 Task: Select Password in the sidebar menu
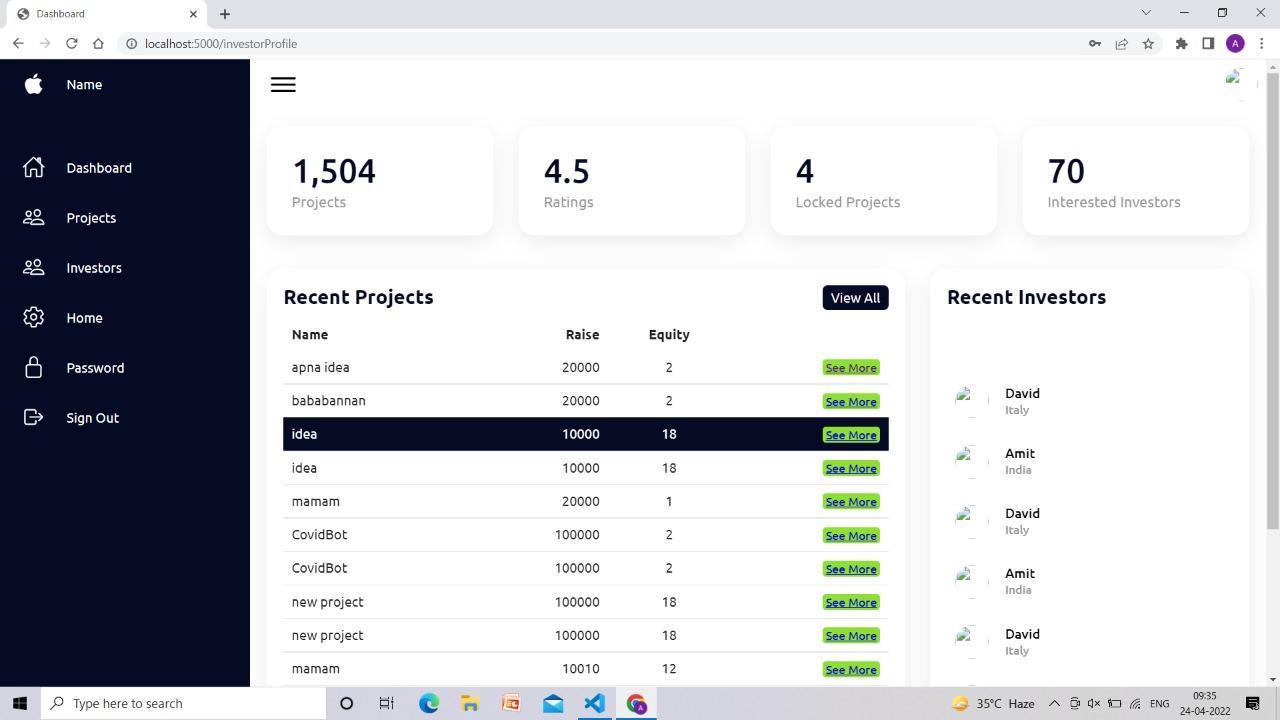click(x=95, y=368)
